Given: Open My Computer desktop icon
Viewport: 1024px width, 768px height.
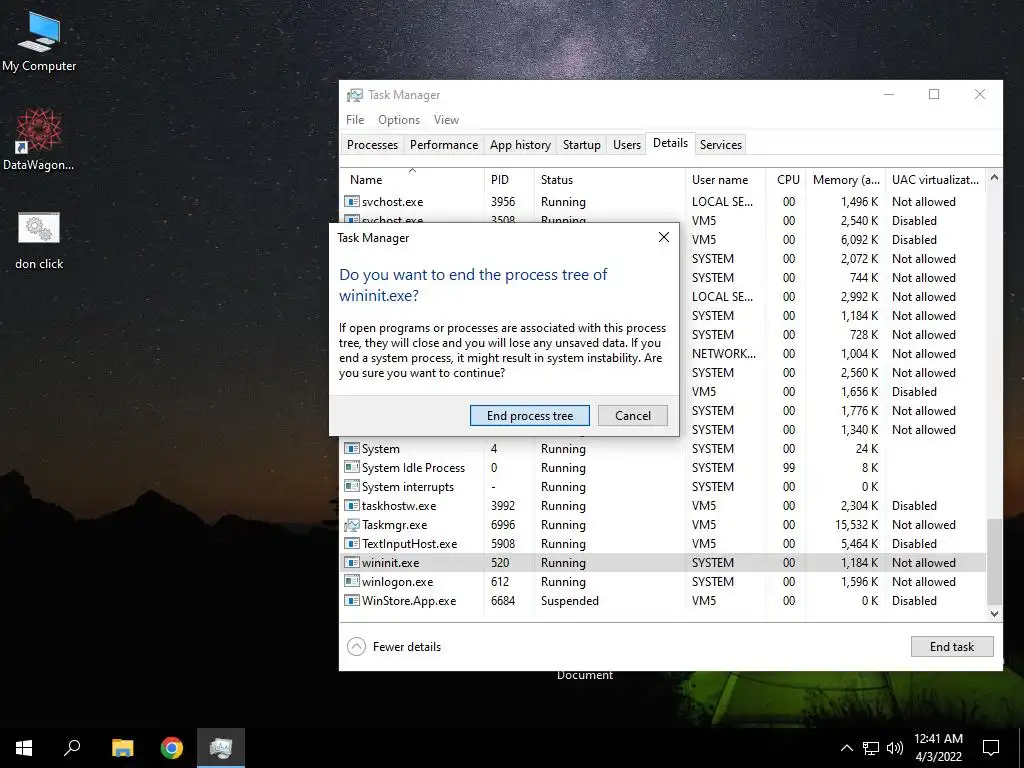Looking at the screenshot, I should click(39, 41).
